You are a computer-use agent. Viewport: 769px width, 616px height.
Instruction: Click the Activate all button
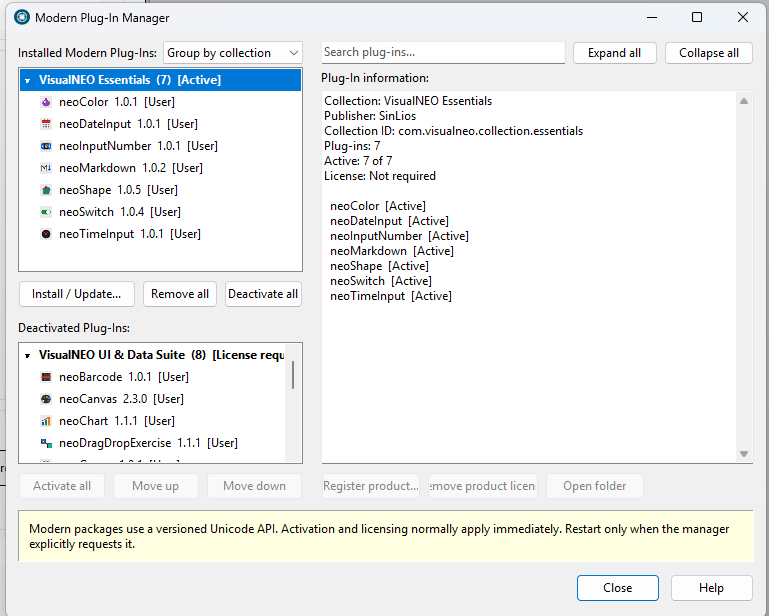point(62,486)
